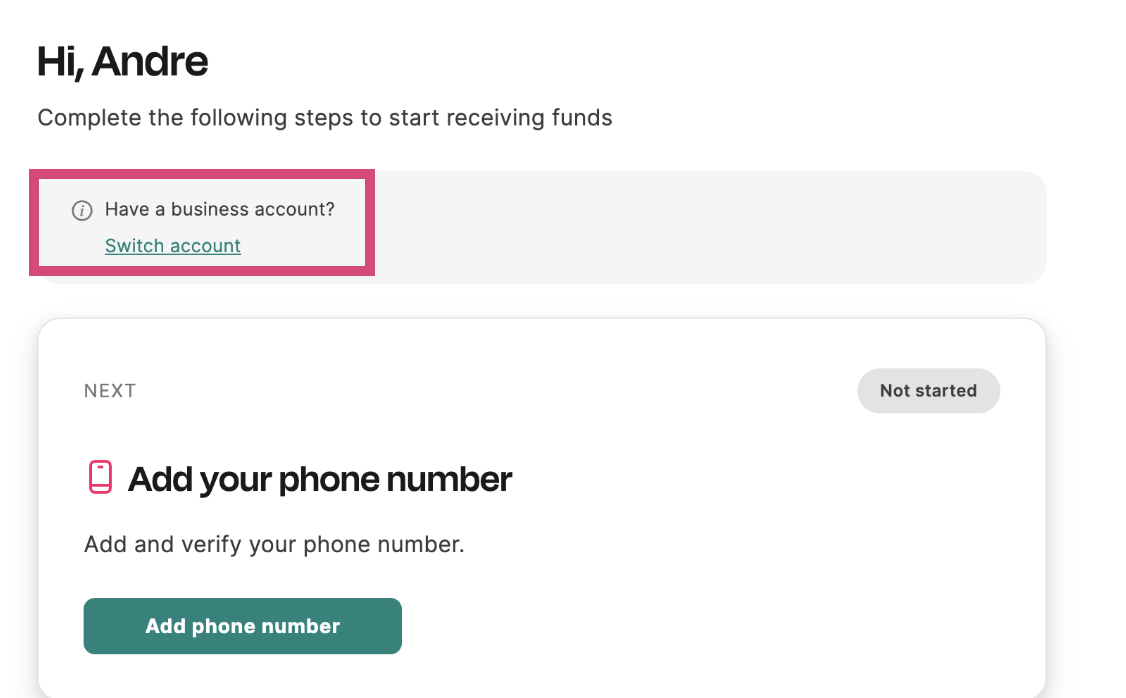1126x698 pixels.
Task: Click the word account in Switch account
Action: 205,246
